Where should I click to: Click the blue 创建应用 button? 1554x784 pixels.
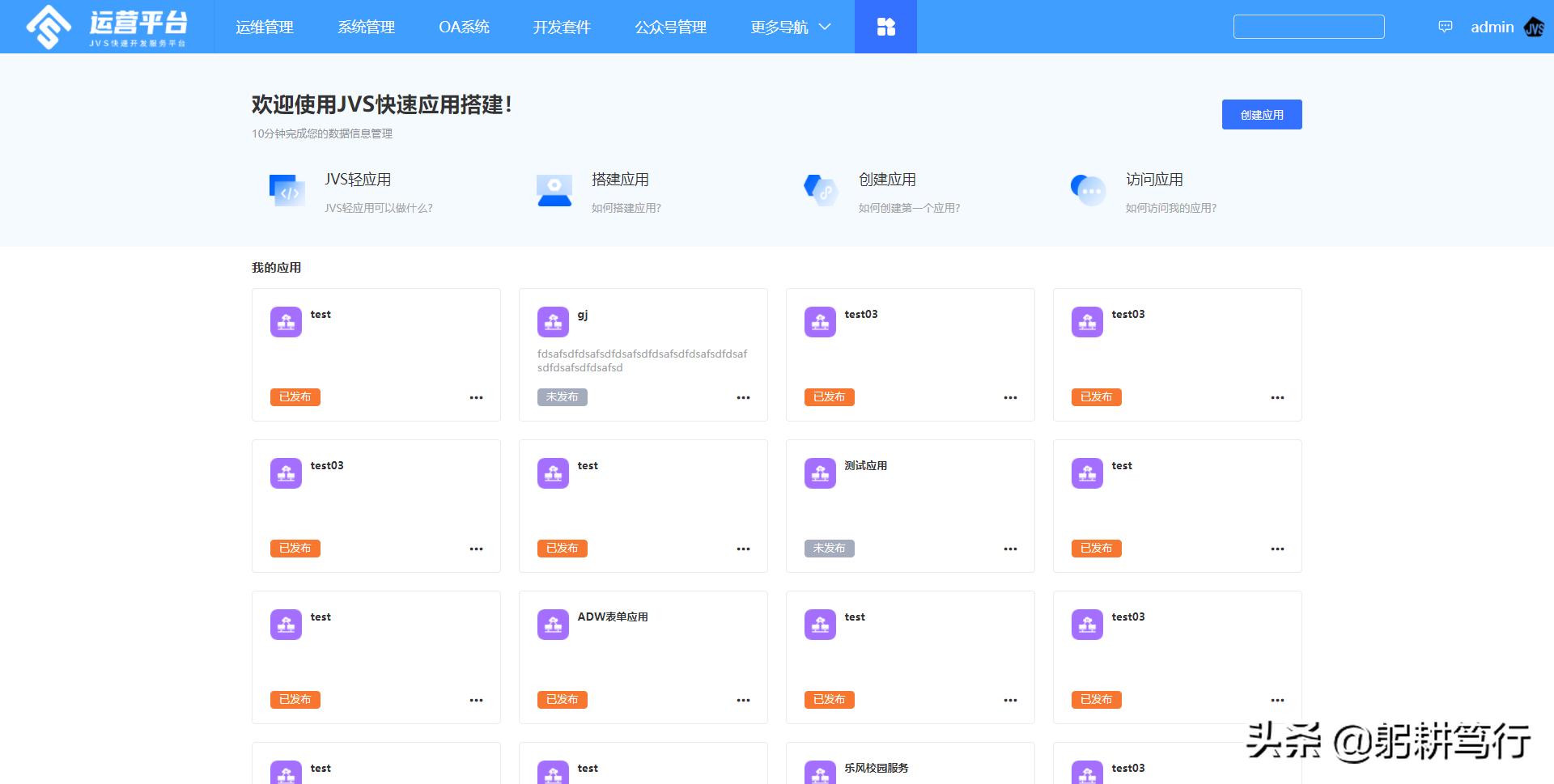coord(1262,114)
